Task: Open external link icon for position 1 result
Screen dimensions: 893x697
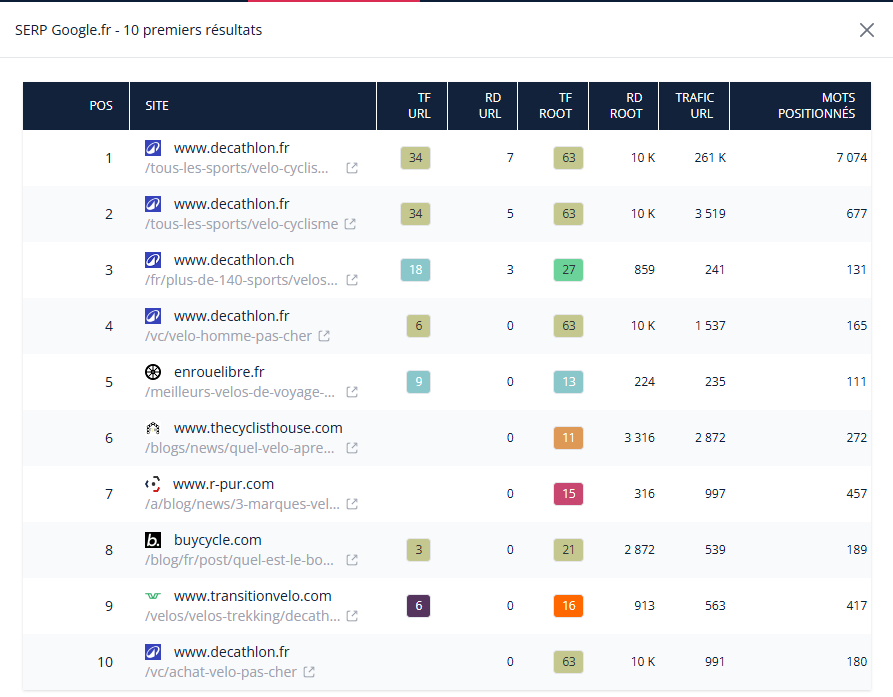Action: click(x=352, y=168)
